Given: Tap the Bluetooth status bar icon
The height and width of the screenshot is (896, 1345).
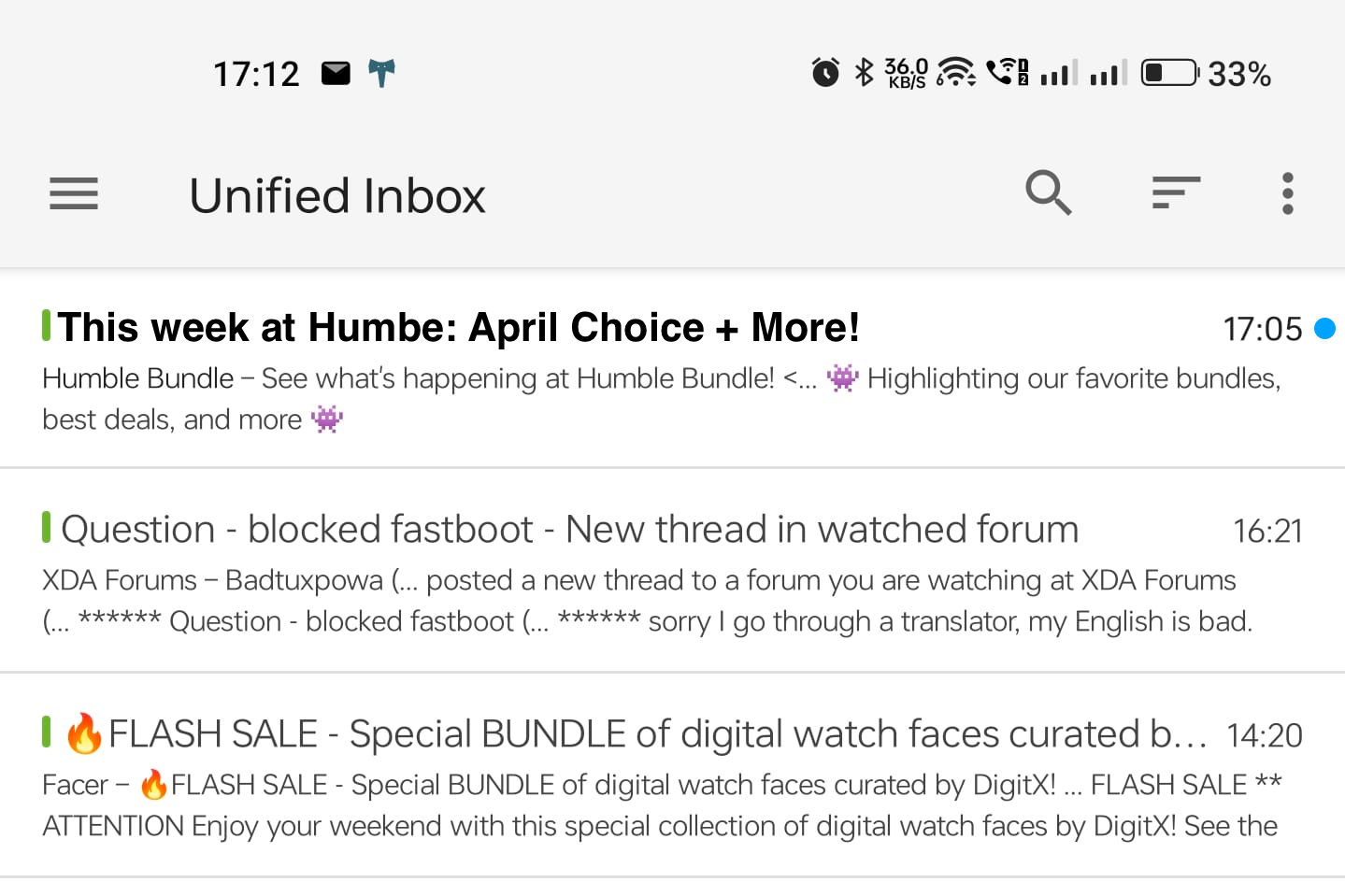Looking at the screenshot, I should (864, 72).
